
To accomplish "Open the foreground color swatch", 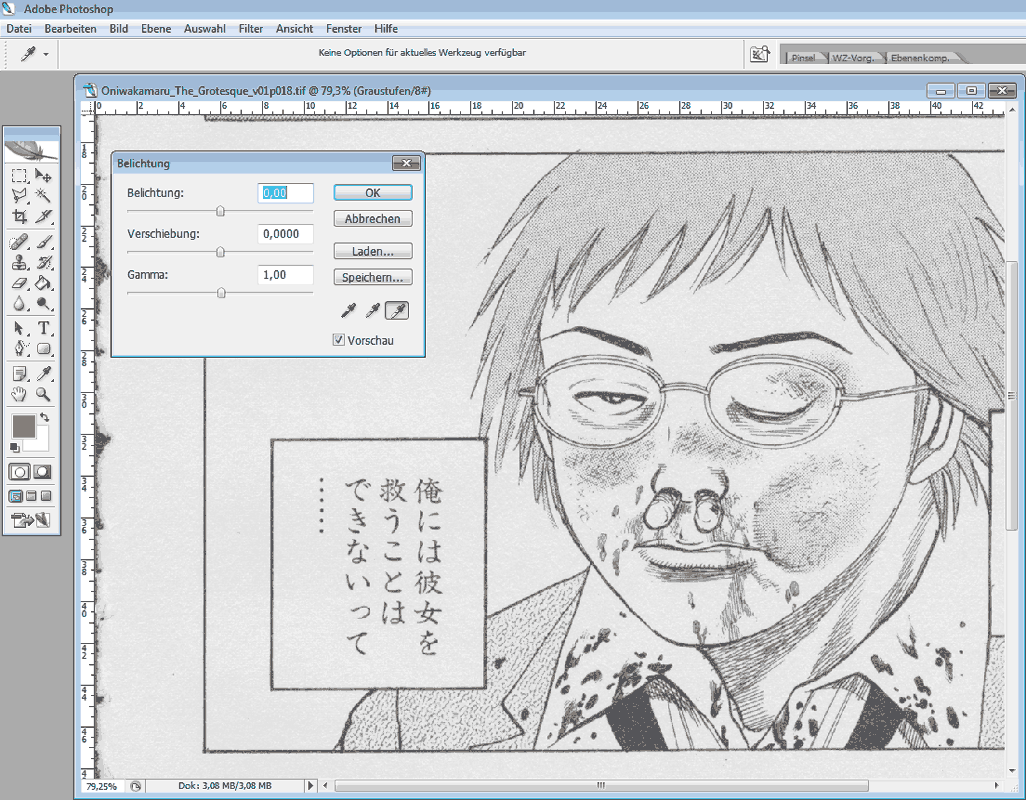I will [24, 426].
